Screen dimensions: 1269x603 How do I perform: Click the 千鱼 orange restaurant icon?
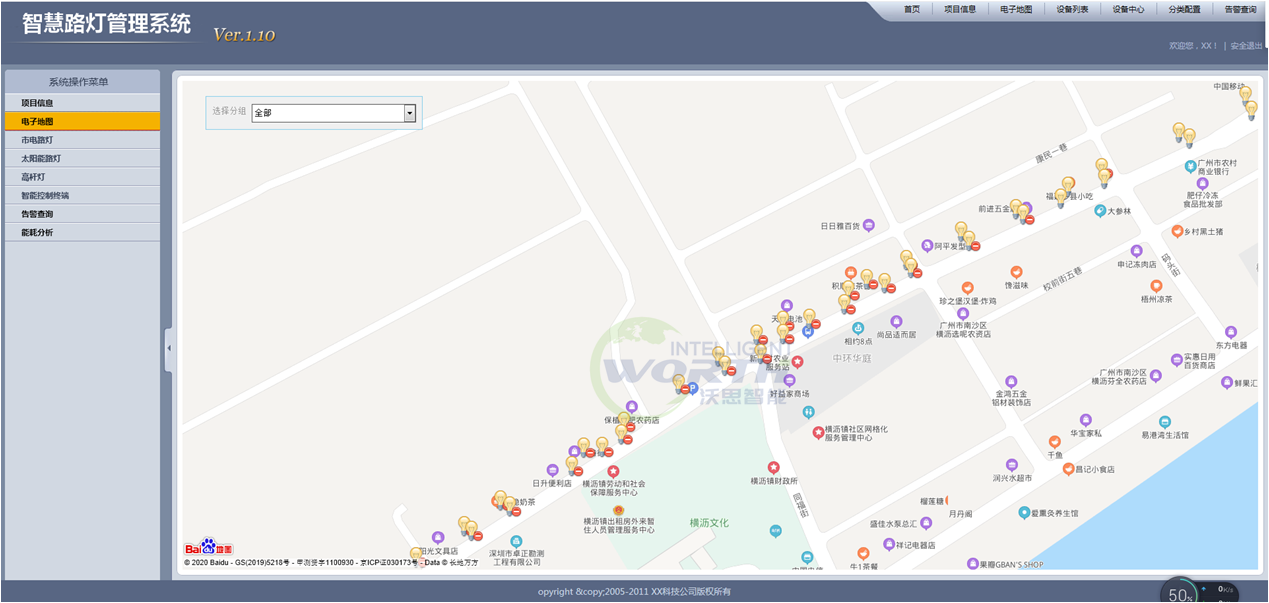click(x=1054, y=441)
